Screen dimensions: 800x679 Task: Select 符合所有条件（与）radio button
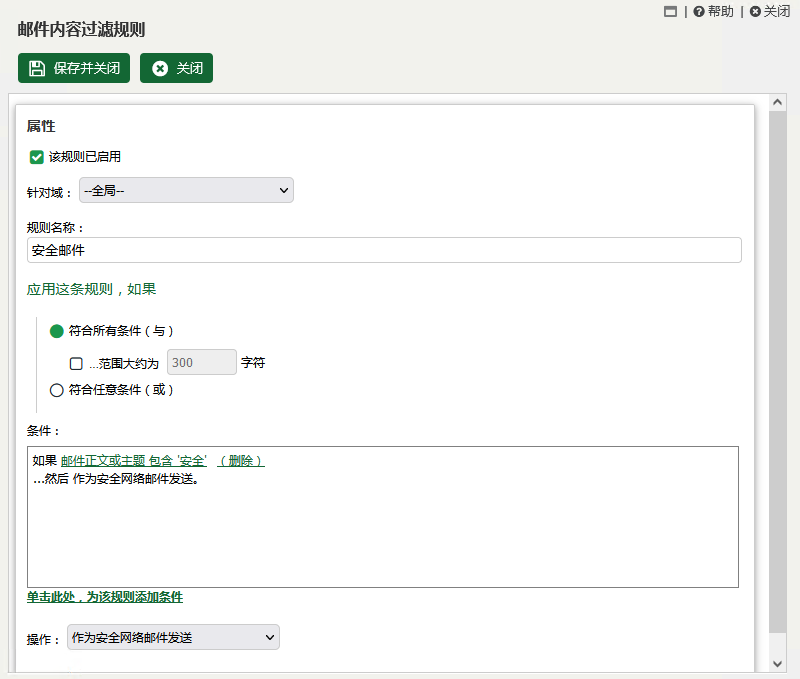pos(57,331)
